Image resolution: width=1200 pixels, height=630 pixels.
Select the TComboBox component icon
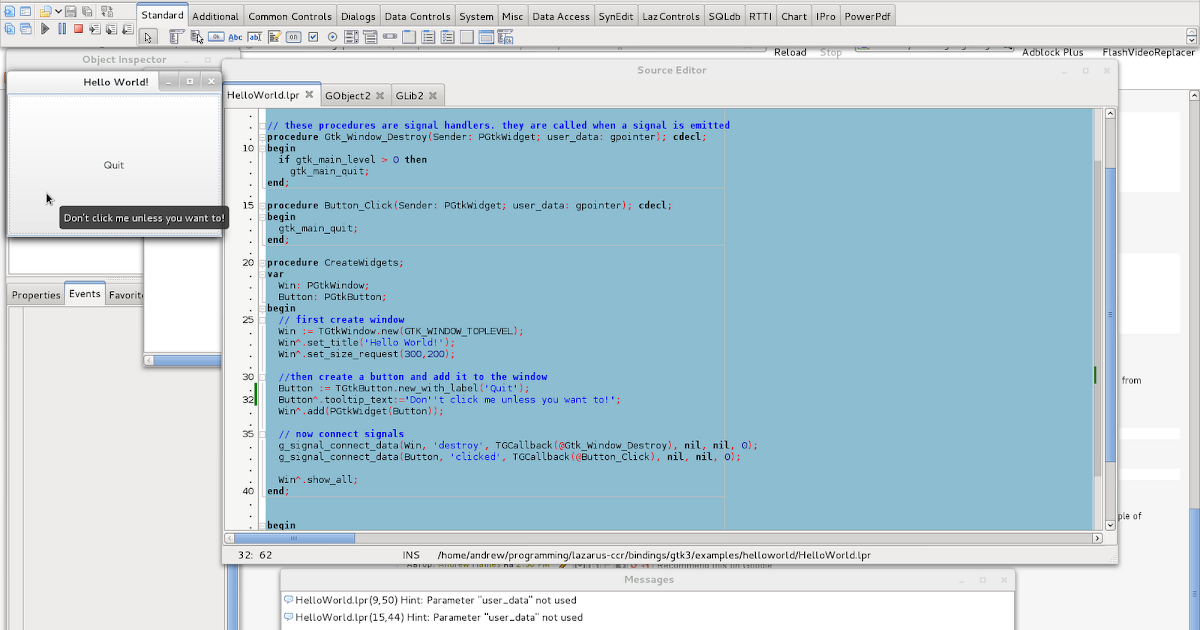tap(370, 37)
